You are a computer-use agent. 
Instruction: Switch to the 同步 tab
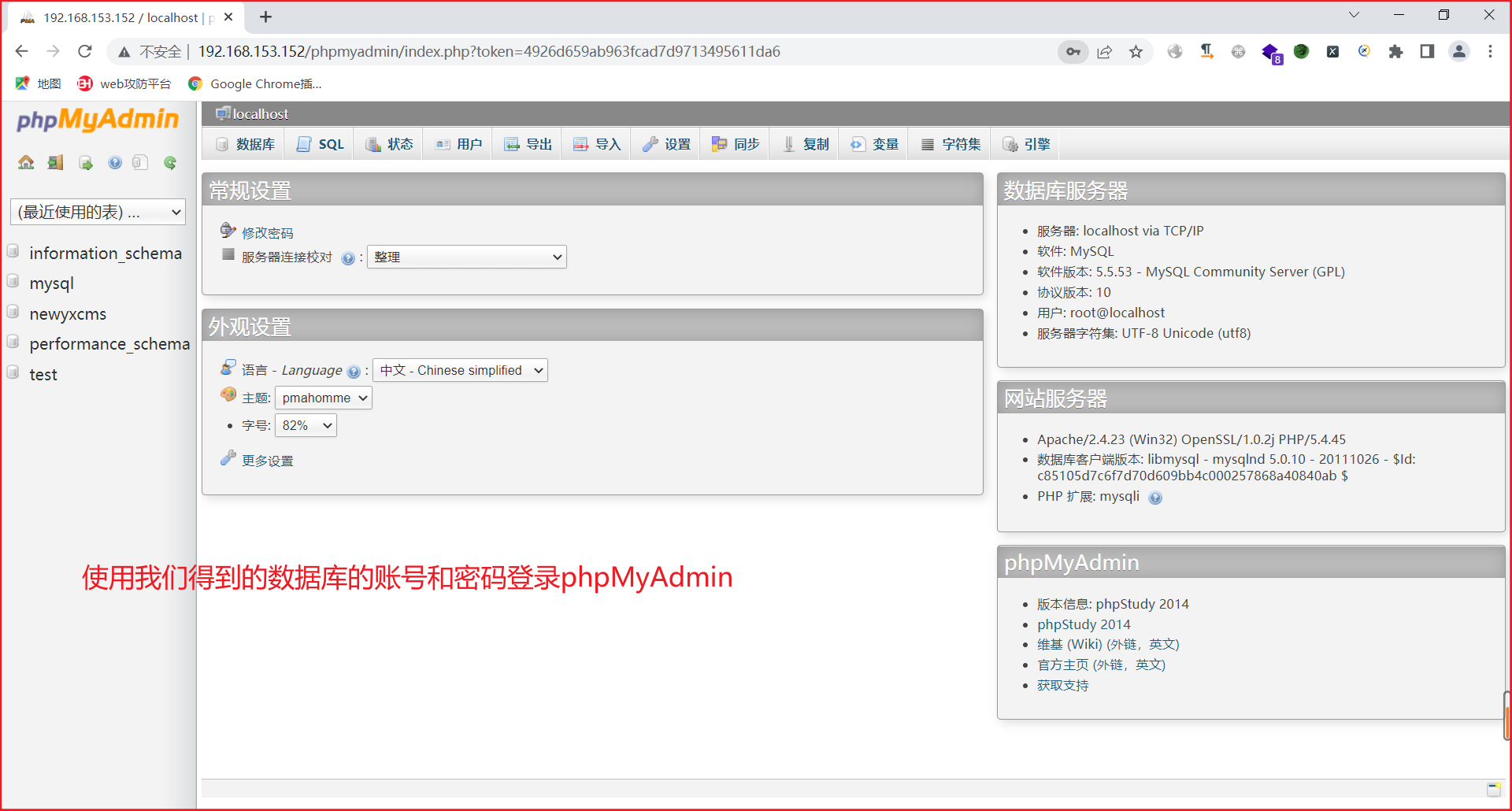pyautogui.click(x=736, y=144)
